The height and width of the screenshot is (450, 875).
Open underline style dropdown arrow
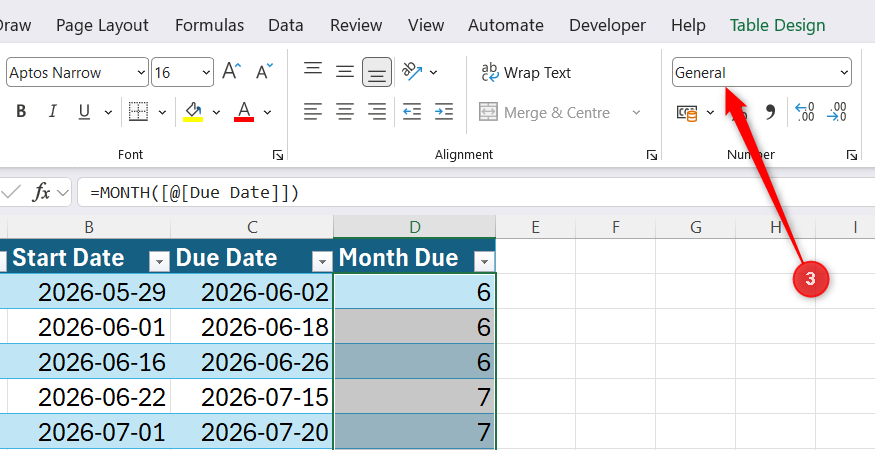point(108,112)
